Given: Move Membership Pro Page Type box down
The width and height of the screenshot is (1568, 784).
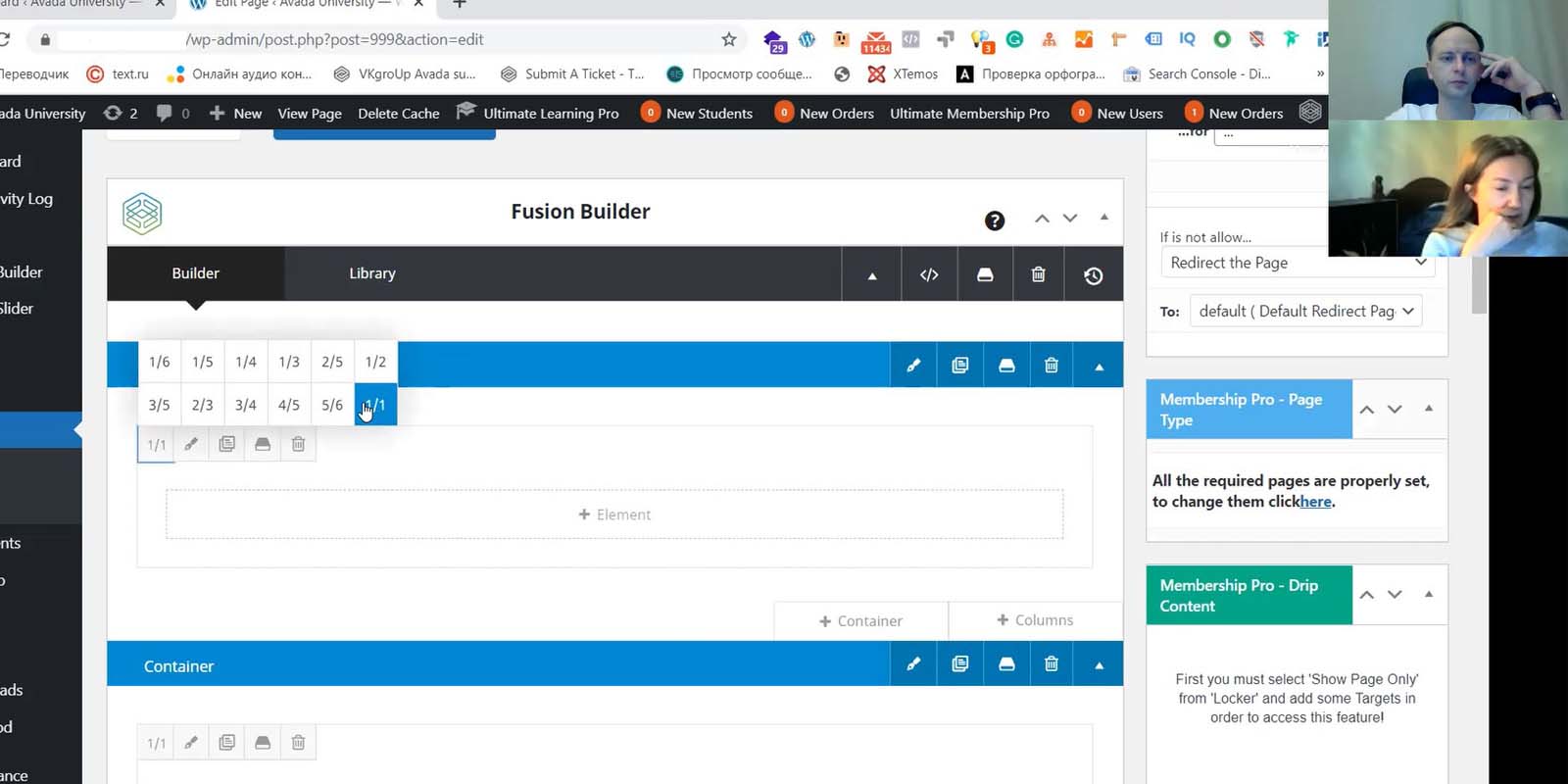Looking at the screenshot, I should (1395, 409).
